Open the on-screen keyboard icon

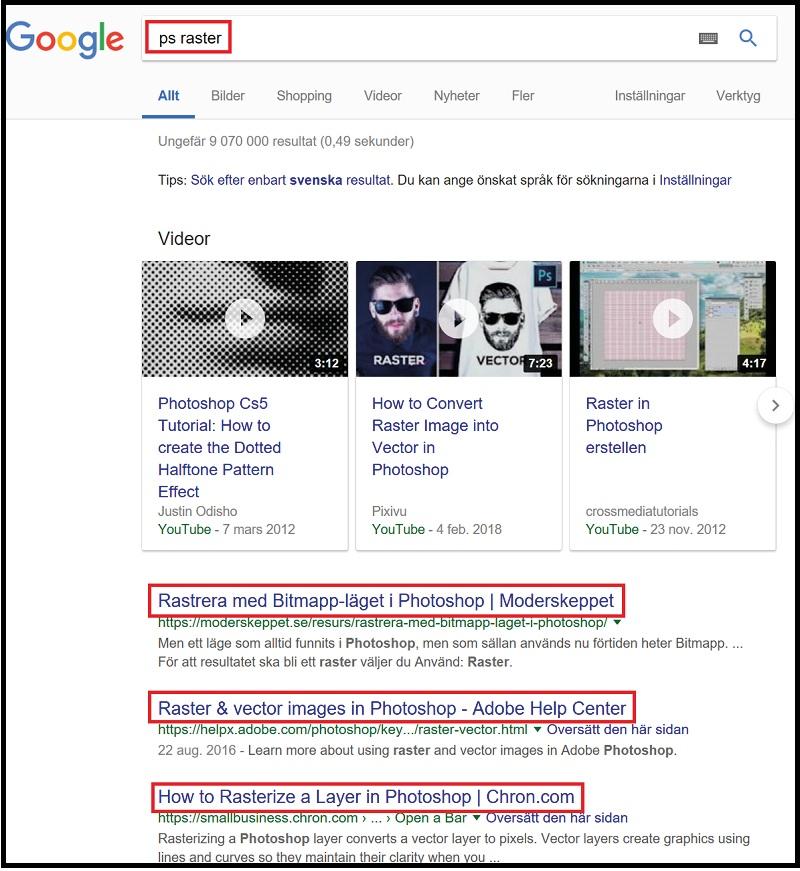click(708, 38)
